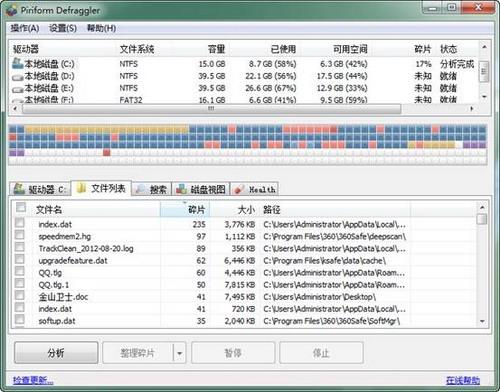This screenshot has height=392, width=500.
Task: Click the 分析 button
Action: pyautogui.click(x=56, y=353)
